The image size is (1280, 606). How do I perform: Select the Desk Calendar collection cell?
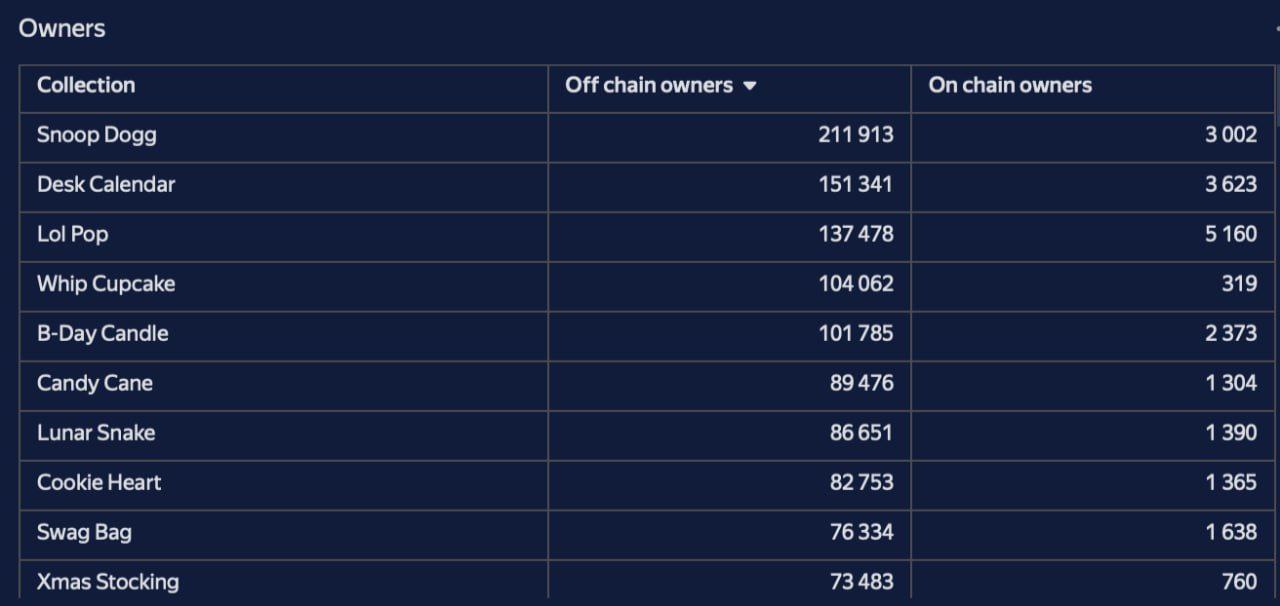point(284,187)
